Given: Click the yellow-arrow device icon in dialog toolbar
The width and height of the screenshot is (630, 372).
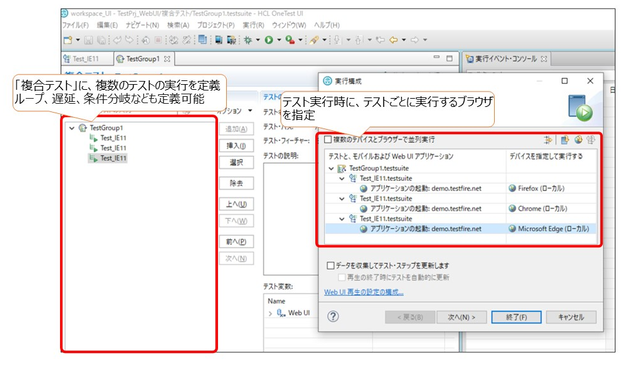Looking at the screenshot, I should 565,139.
